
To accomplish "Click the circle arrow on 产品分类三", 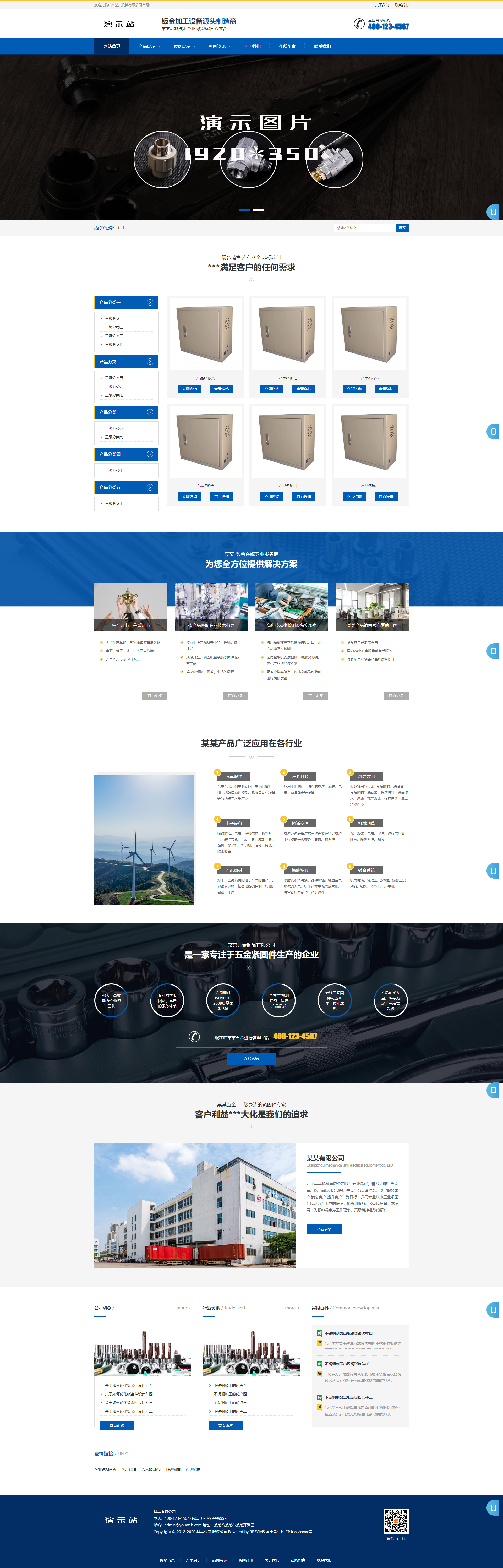I will pyautogui.click(x=150, y=412).
